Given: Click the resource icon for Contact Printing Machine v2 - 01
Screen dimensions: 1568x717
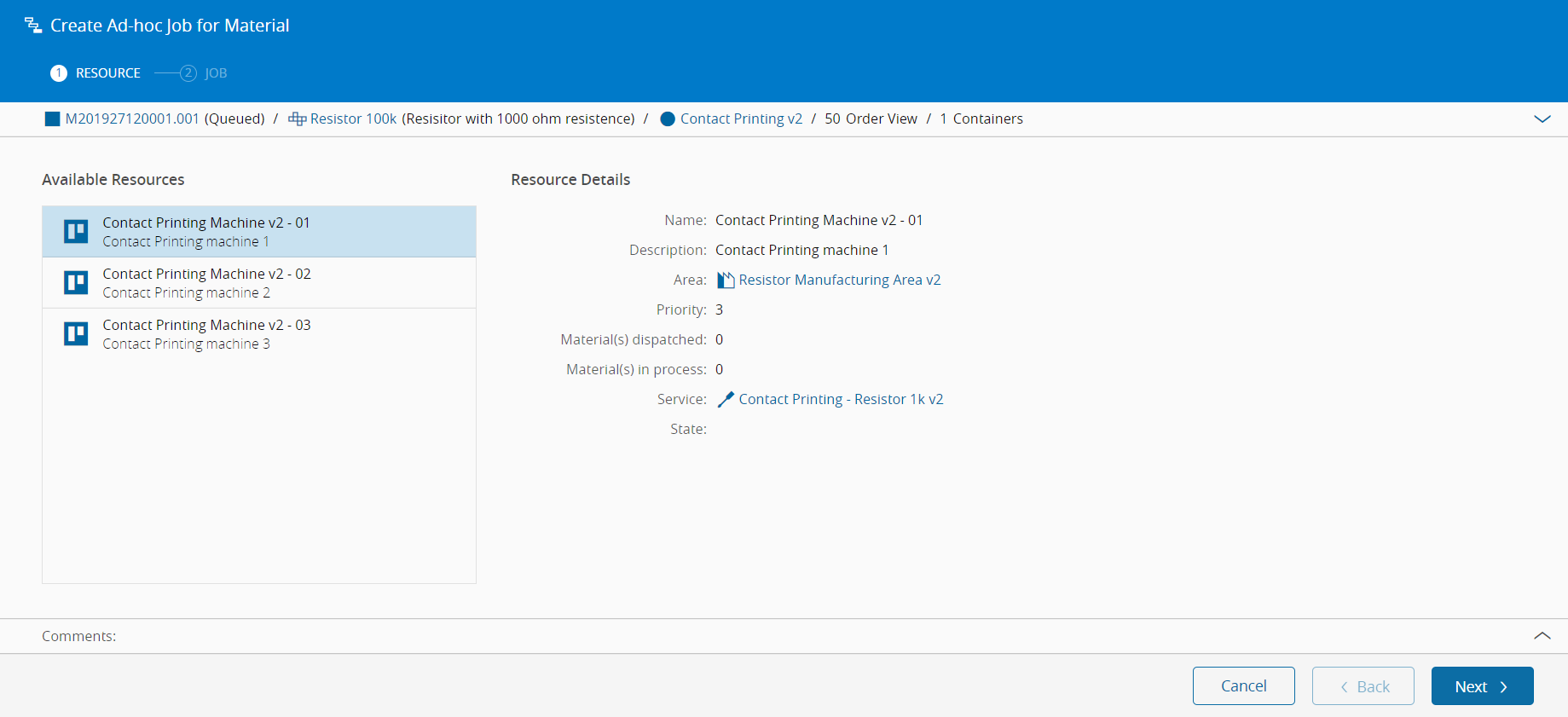Looking at the screenshot, I should point(76,231).
